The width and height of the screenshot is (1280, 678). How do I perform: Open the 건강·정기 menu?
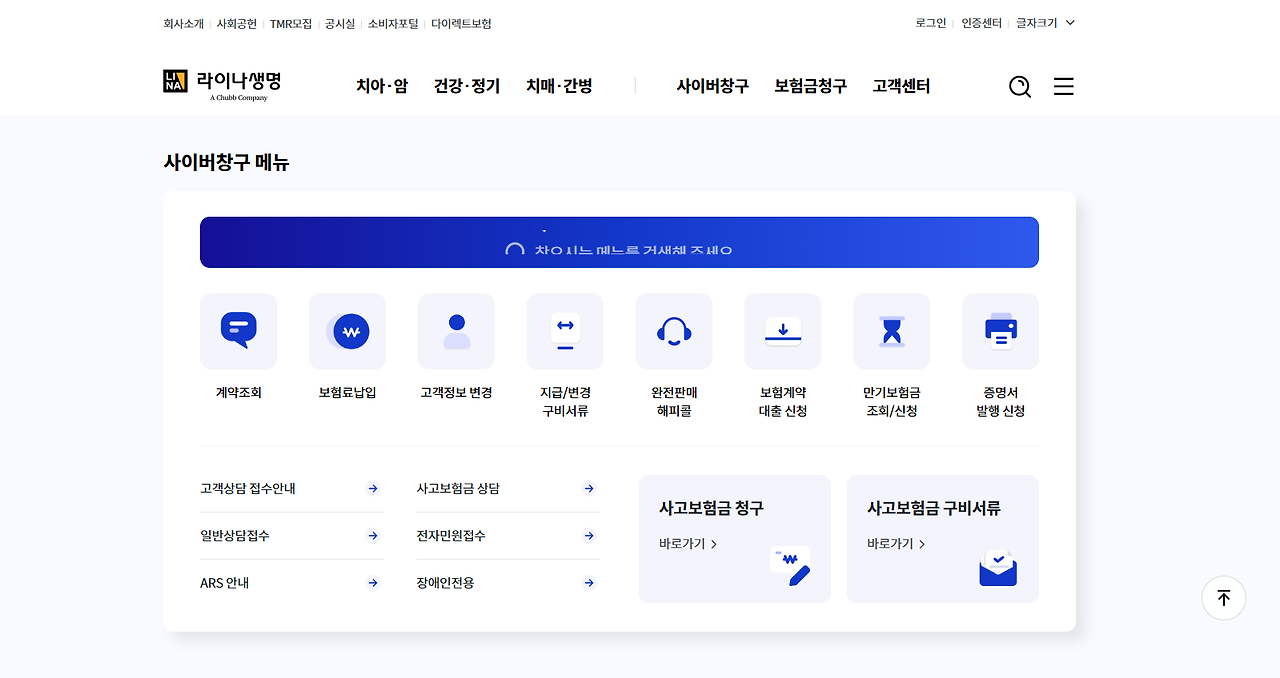467,86
